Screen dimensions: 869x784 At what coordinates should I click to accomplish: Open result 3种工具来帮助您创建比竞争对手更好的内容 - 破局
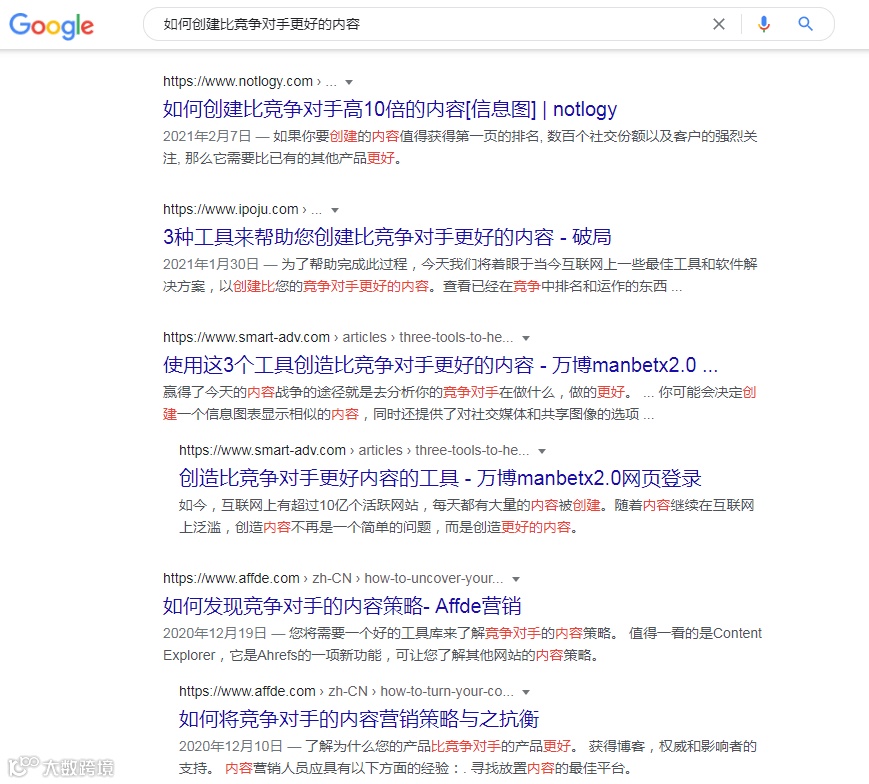387,237
